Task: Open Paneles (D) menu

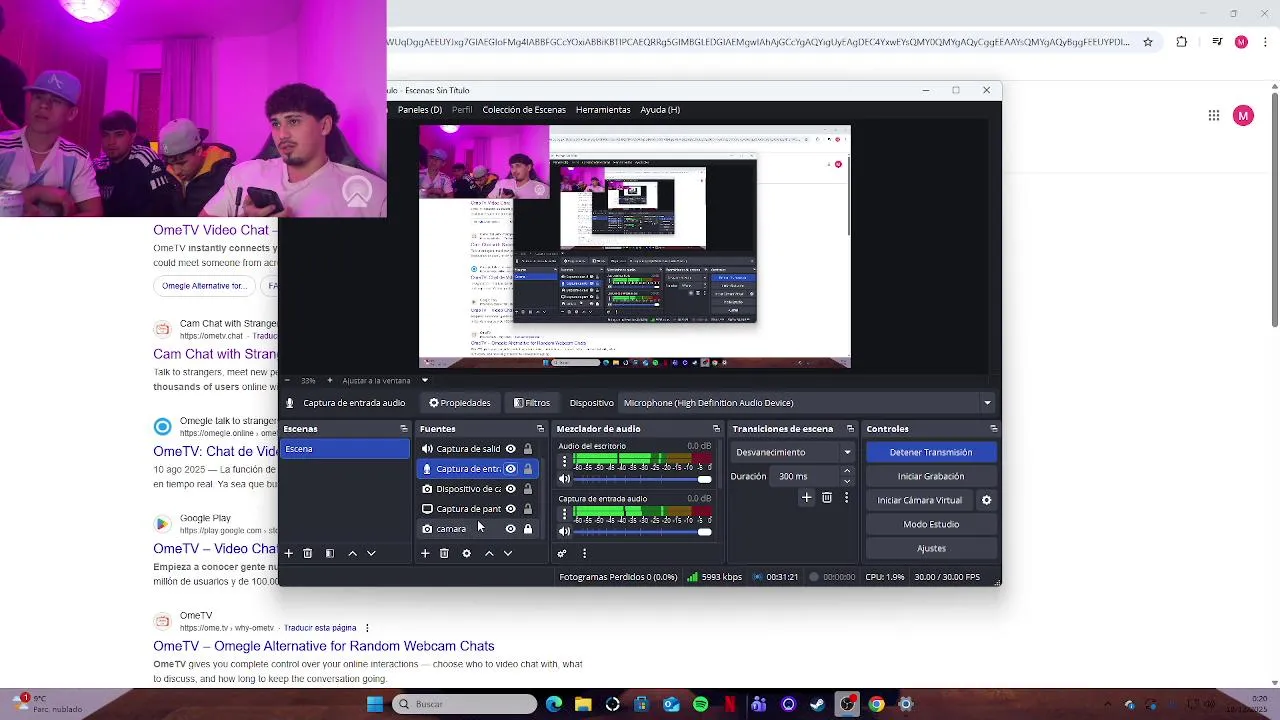Action: pyautogui.click(x=420, y=110)
